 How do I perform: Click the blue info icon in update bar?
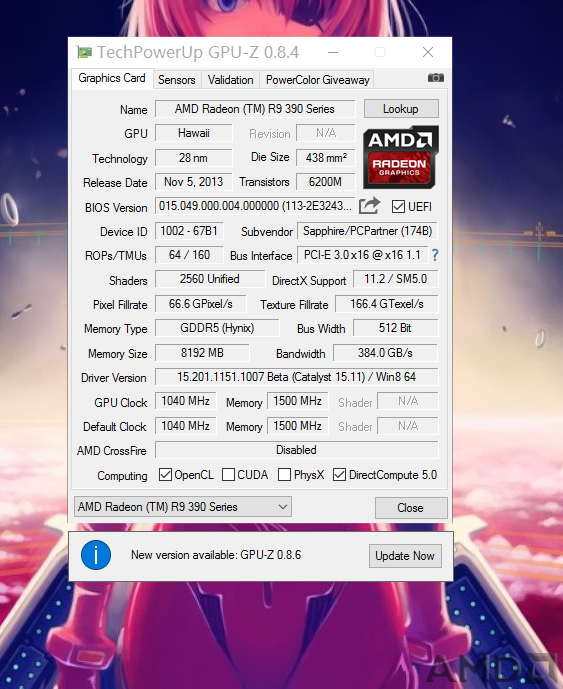[96, 555]
